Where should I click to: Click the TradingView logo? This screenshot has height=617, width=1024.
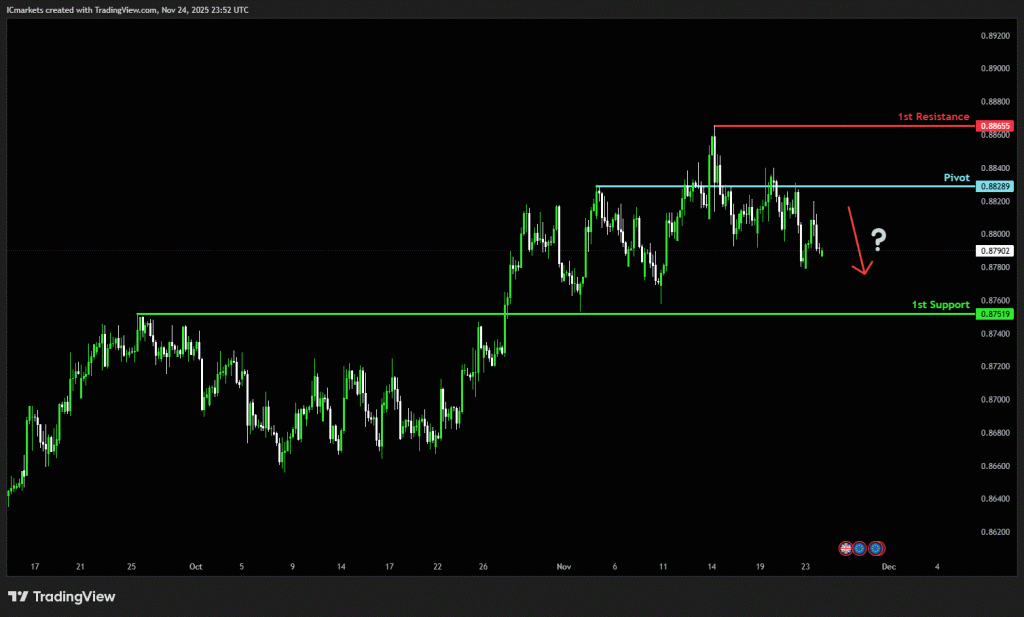point(62,597)
